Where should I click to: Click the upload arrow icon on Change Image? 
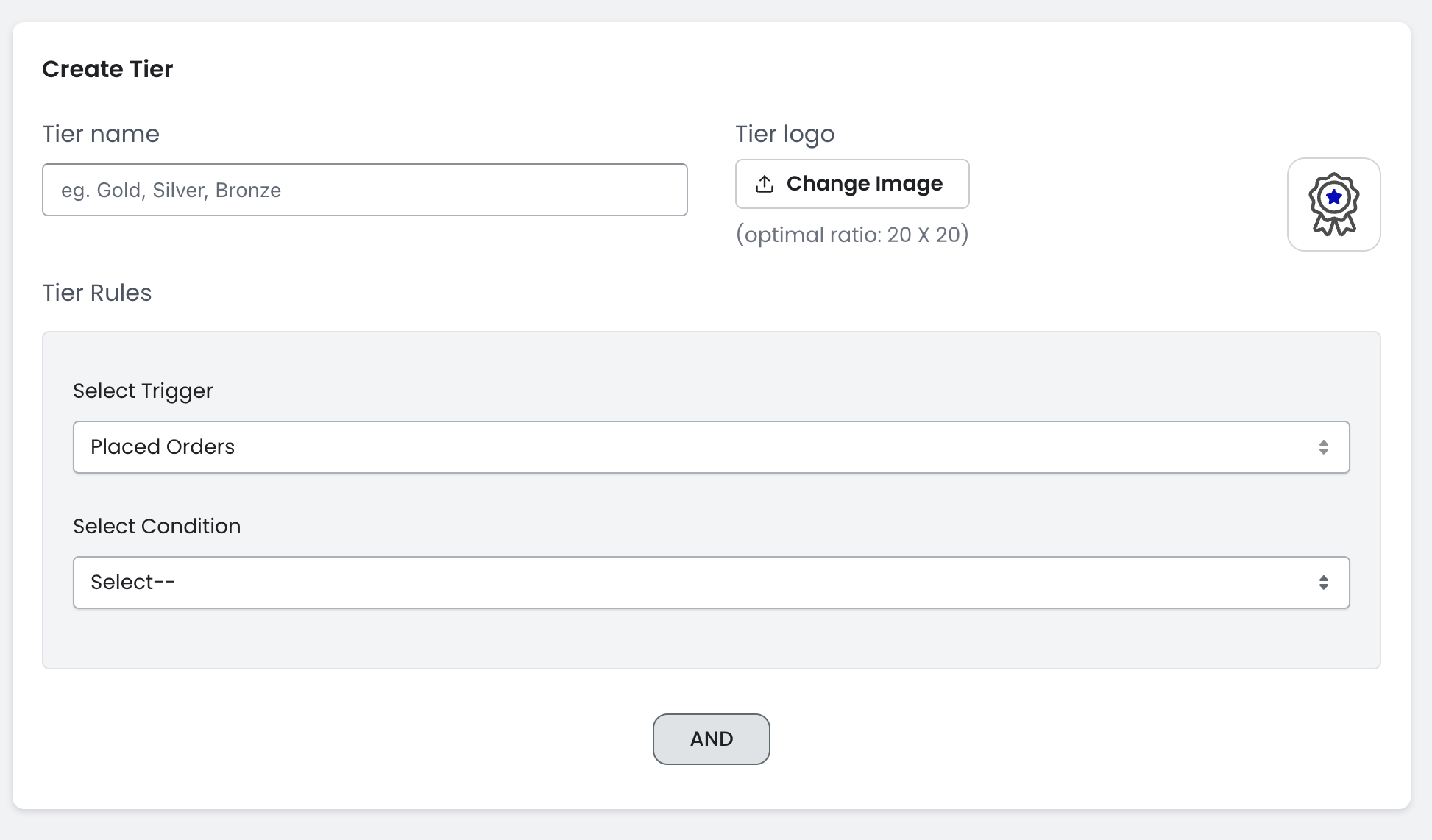(x=765, y=184)
